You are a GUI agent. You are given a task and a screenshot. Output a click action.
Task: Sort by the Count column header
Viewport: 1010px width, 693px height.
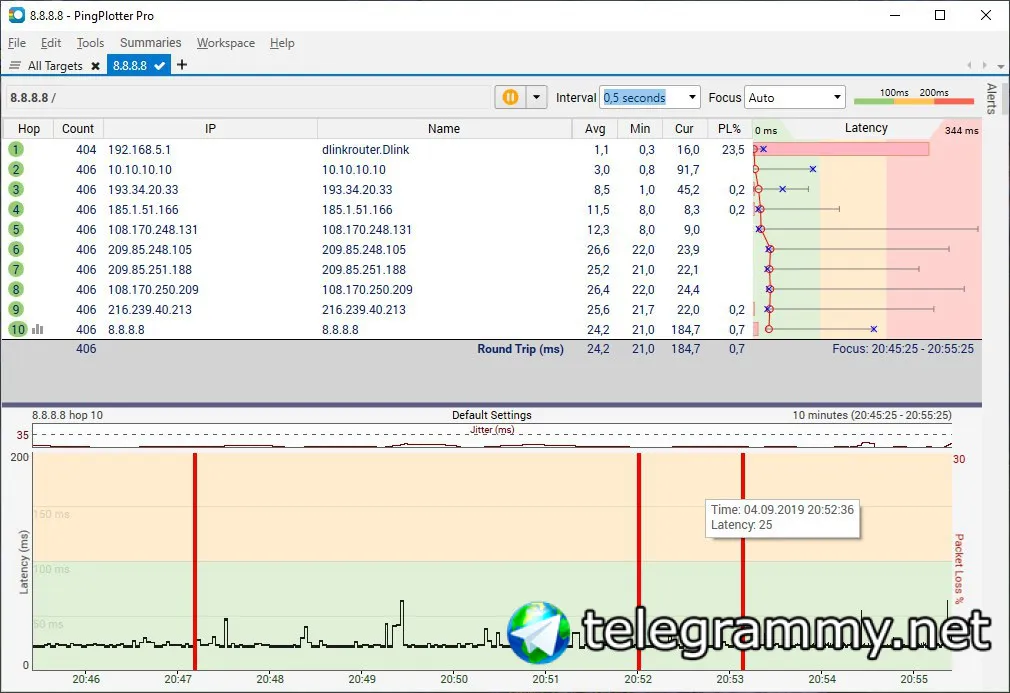coord(78,129)
